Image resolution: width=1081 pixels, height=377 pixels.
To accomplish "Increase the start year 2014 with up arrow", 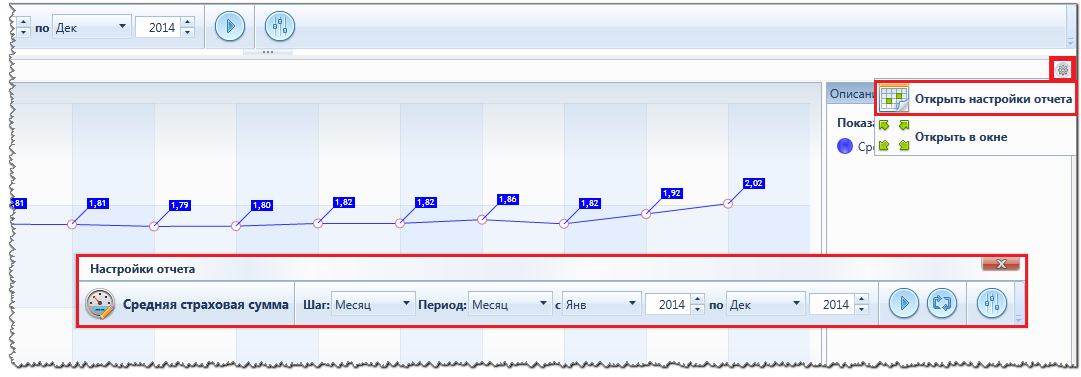I will (x=697, y=299).
